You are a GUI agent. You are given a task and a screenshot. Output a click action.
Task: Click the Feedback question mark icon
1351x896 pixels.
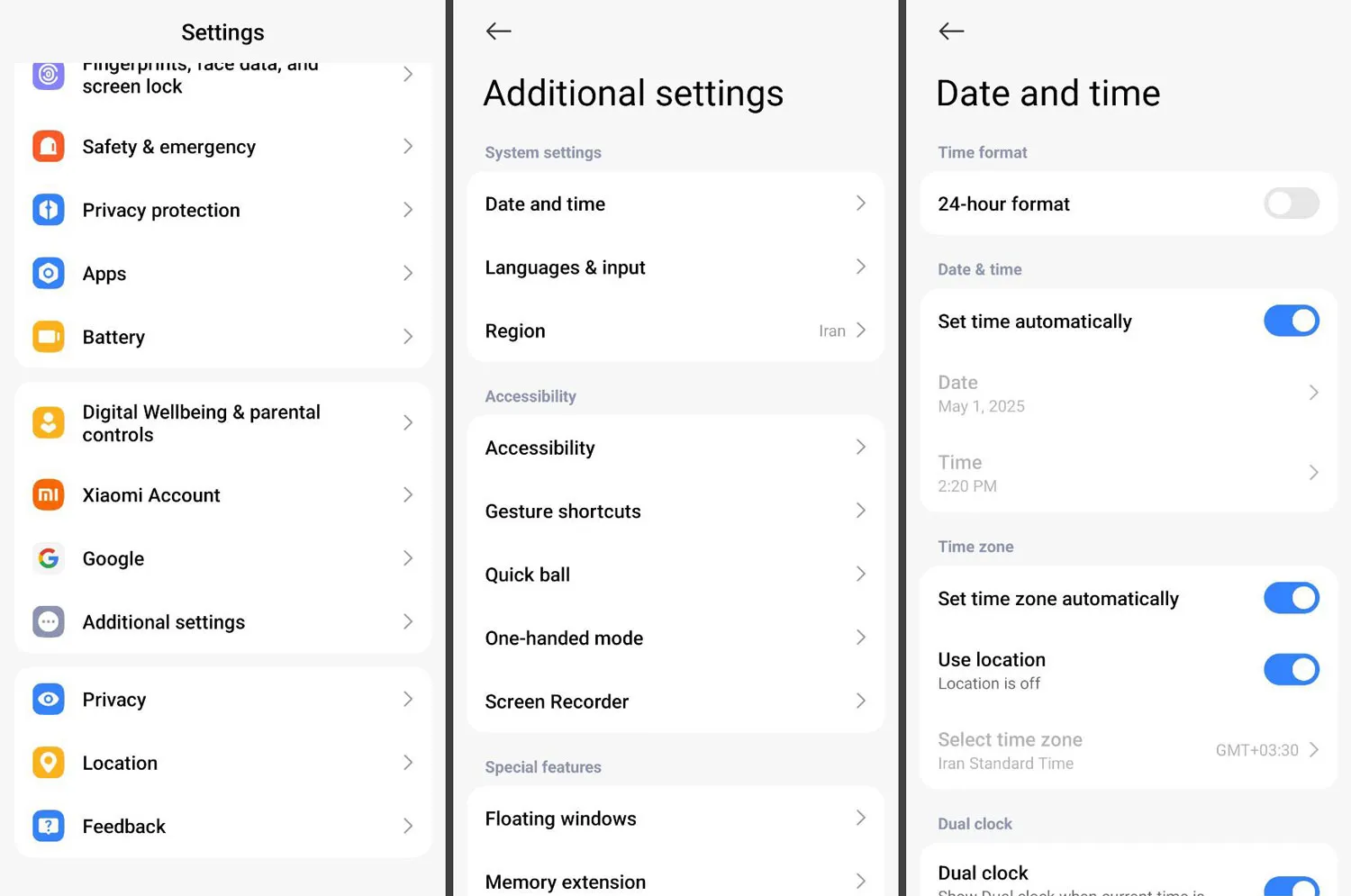[49, 826]
